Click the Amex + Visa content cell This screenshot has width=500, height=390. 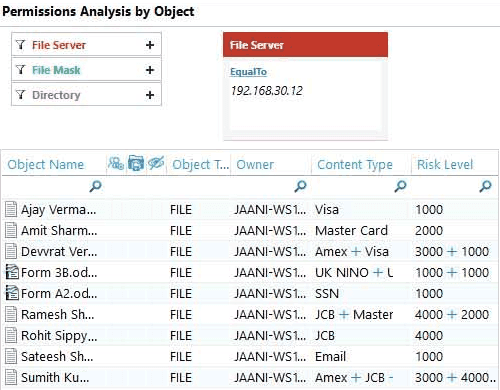click(x=352, y=252)
